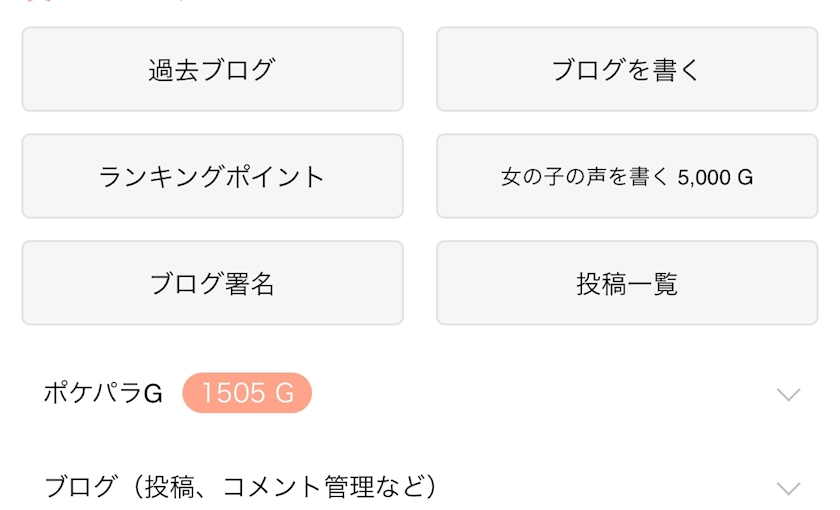
Task: Go to 投稿一覧
Action: pyautogui.click(x=627, y=284)
